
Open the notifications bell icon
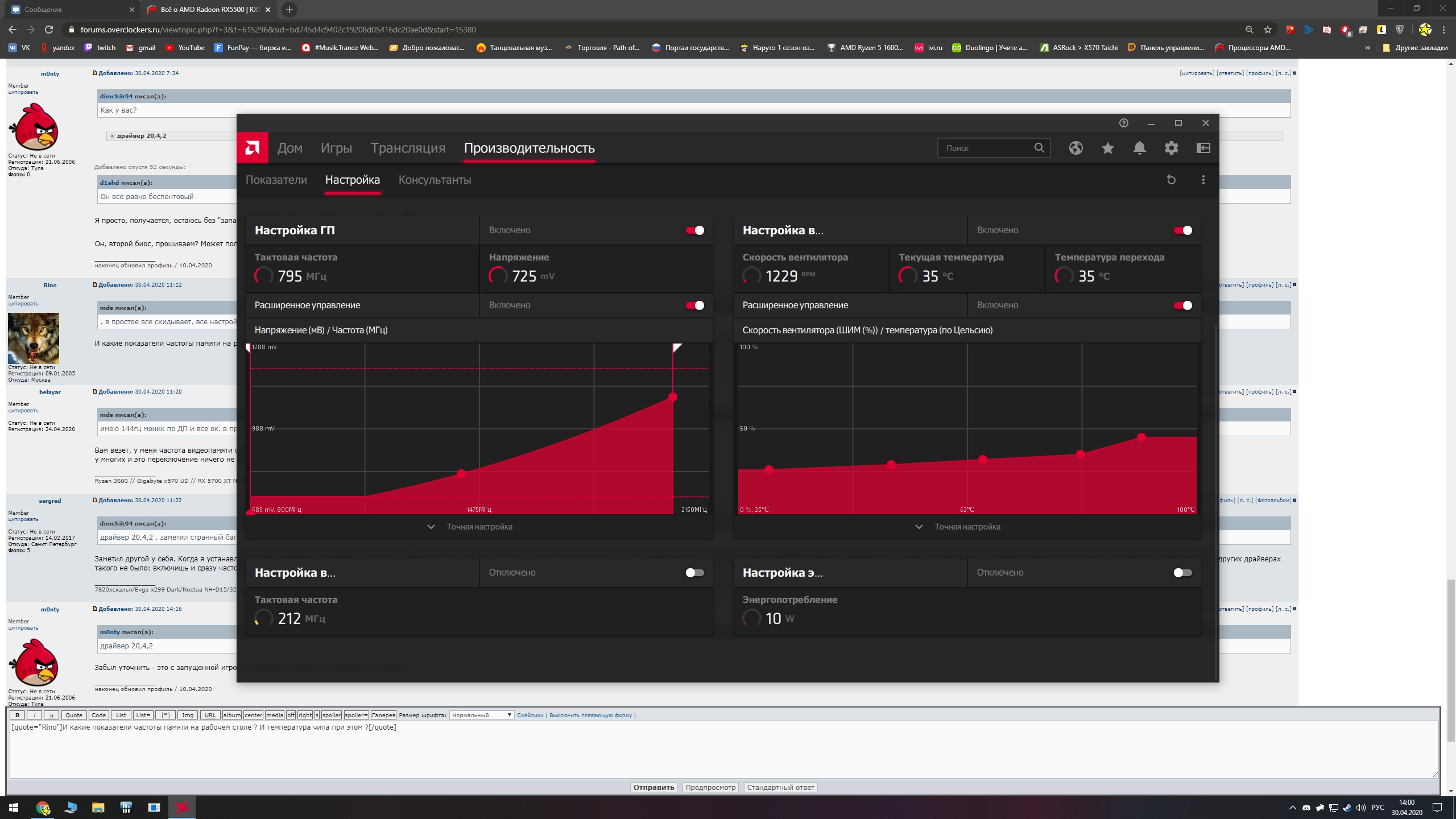click(1139, 148)
